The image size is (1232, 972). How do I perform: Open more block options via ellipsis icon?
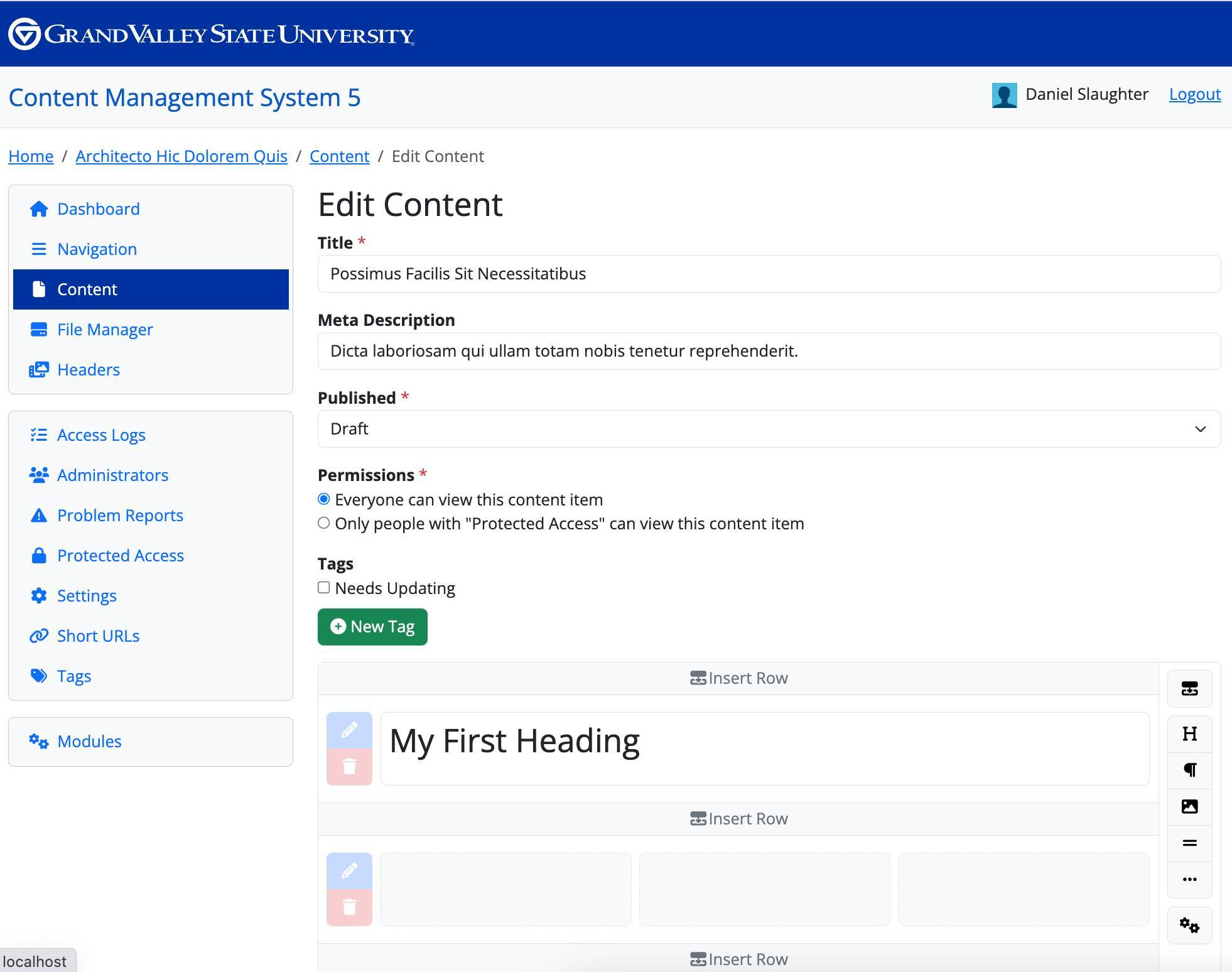1191,880
